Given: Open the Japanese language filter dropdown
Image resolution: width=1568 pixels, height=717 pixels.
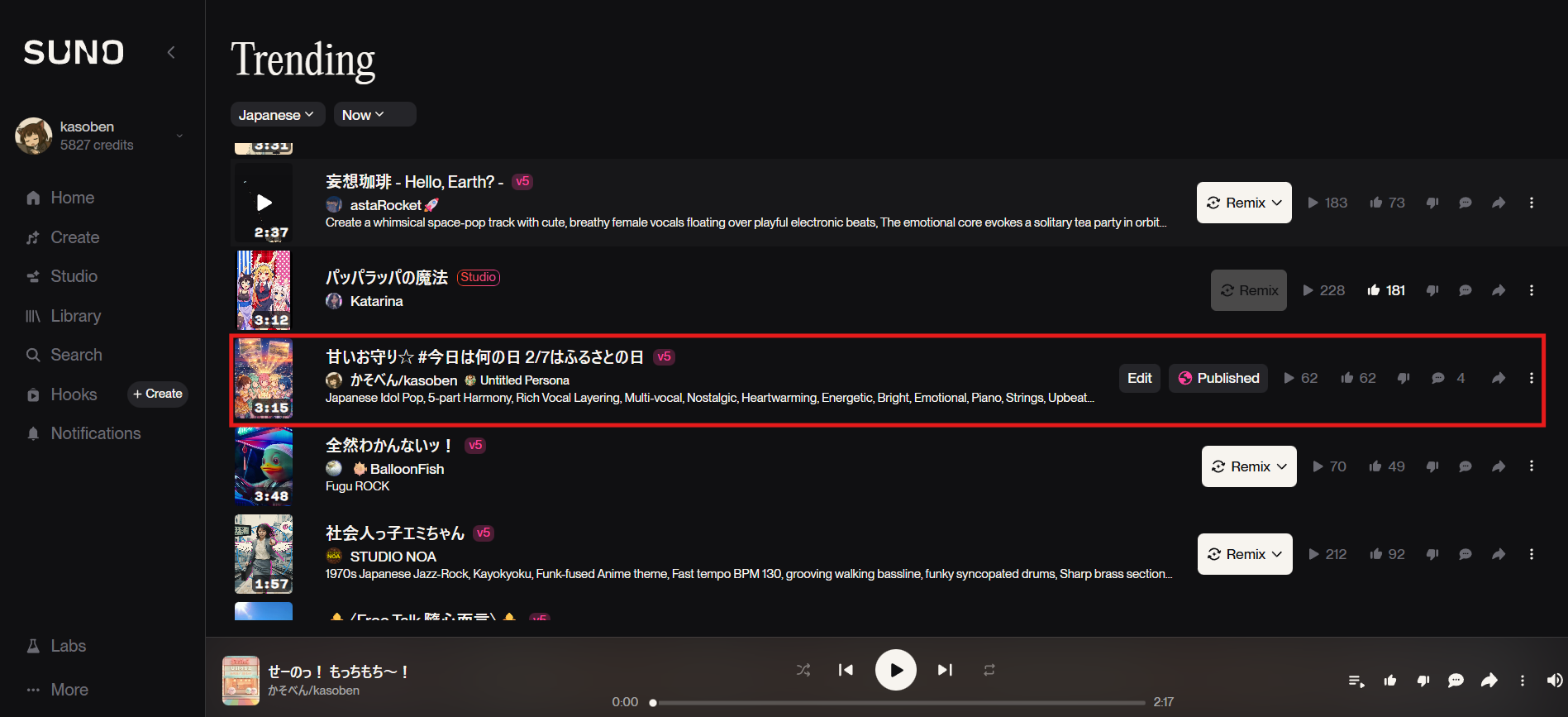Looking at the screenshot, I should tap(276, 115).
